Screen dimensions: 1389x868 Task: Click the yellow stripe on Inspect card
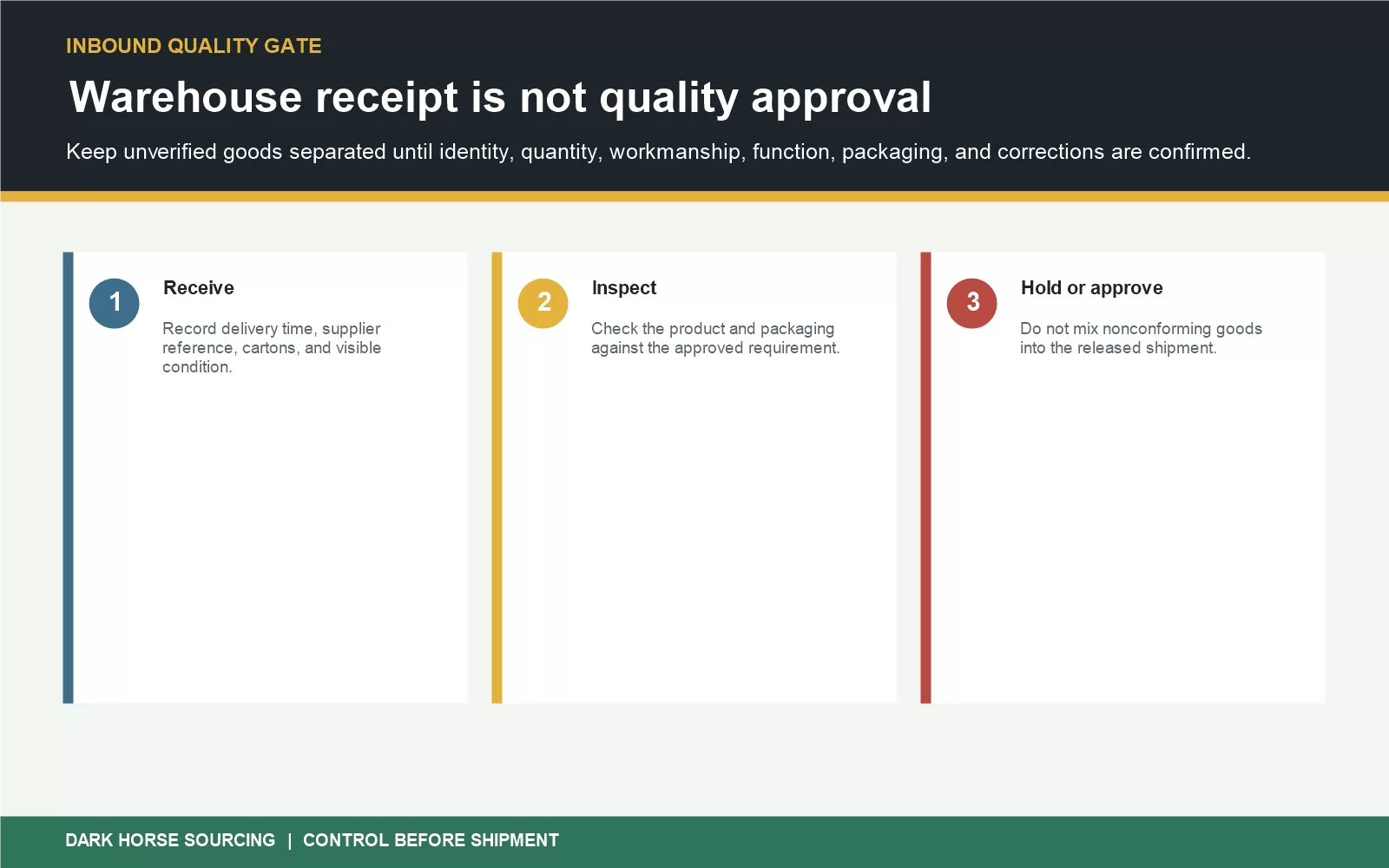[497, 477]
